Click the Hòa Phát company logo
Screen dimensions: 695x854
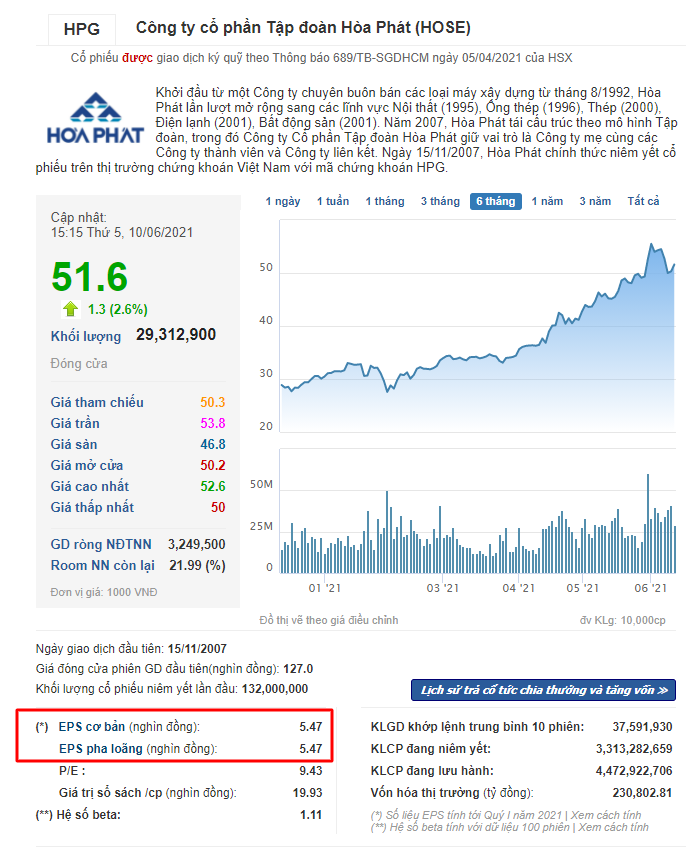pos(95,119)
